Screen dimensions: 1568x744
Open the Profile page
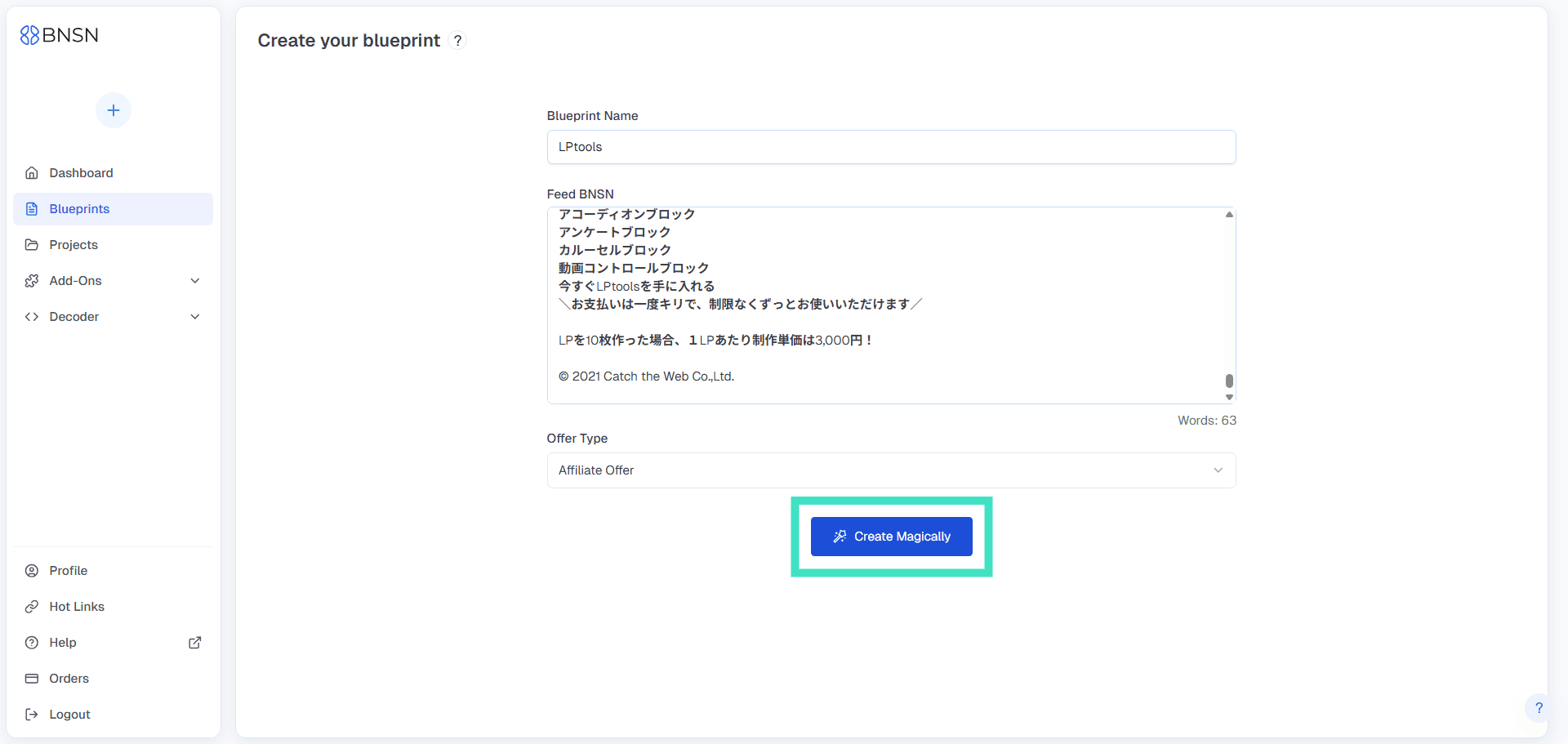click(69, 571)
